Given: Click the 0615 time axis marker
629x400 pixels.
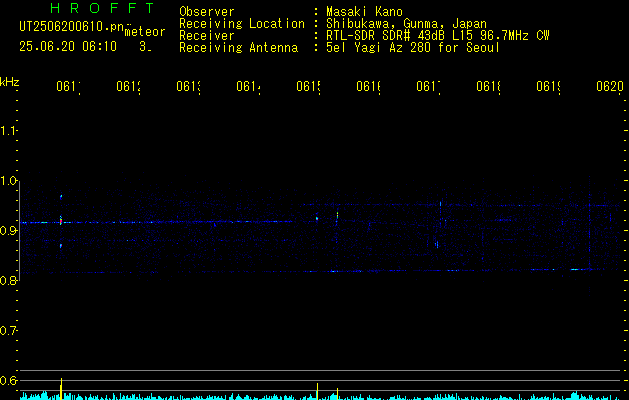Looking at the screenshot, I should pos(308,87).
